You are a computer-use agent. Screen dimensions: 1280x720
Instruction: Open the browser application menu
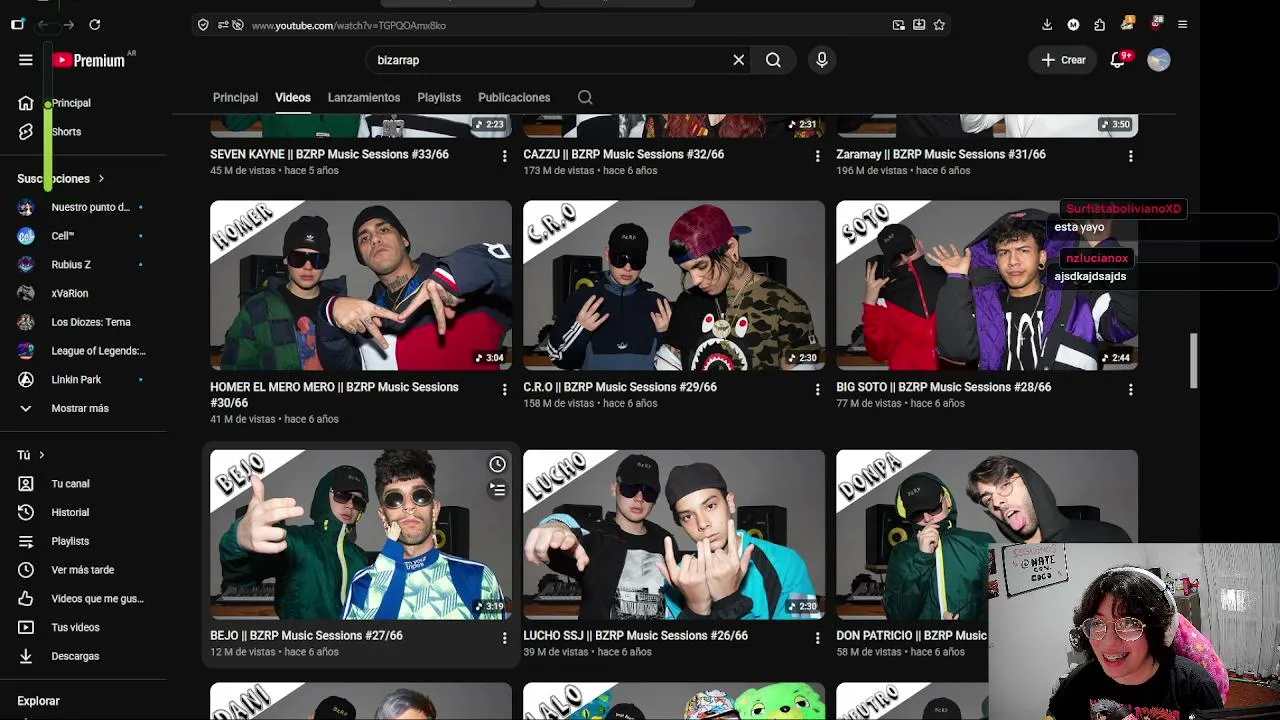(x=1182, y=25)
